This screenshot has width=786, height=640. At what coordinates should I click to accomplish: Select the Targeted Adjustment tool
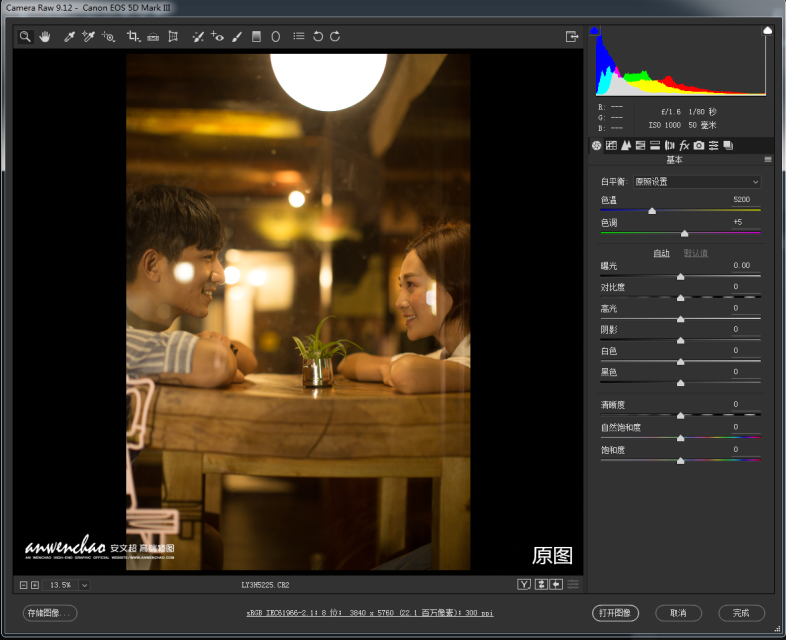click(108, 37)
